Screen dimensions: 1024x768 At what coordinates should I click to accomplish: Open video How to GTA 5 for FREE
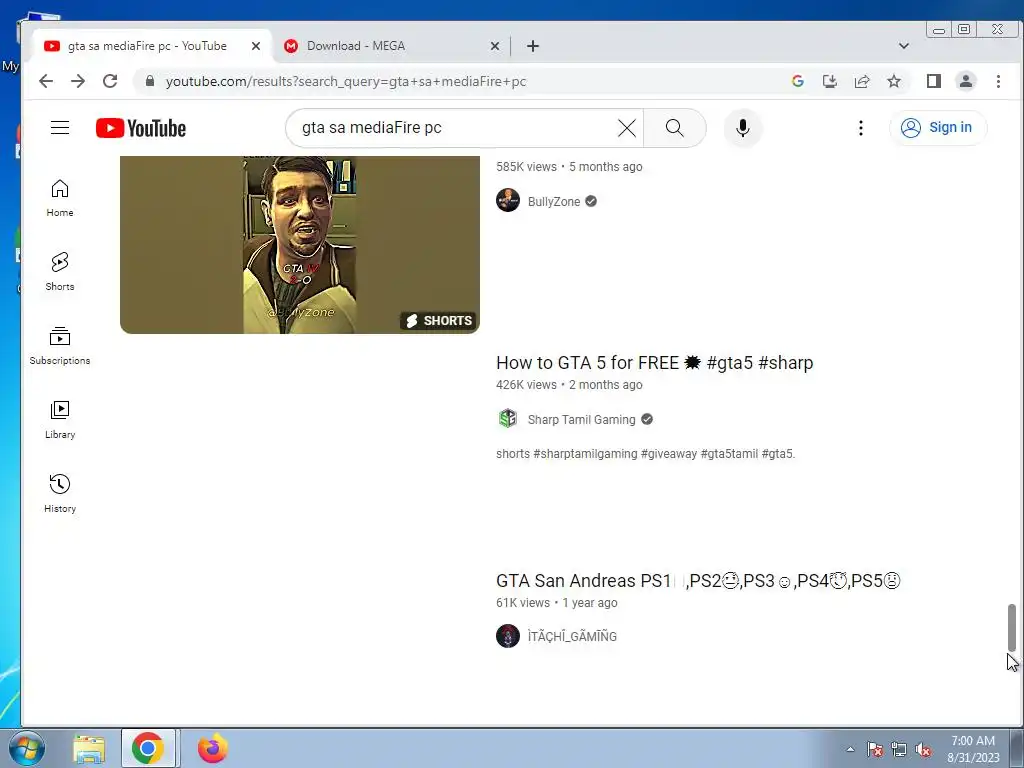pyautogui.click(x=654, y=362)
